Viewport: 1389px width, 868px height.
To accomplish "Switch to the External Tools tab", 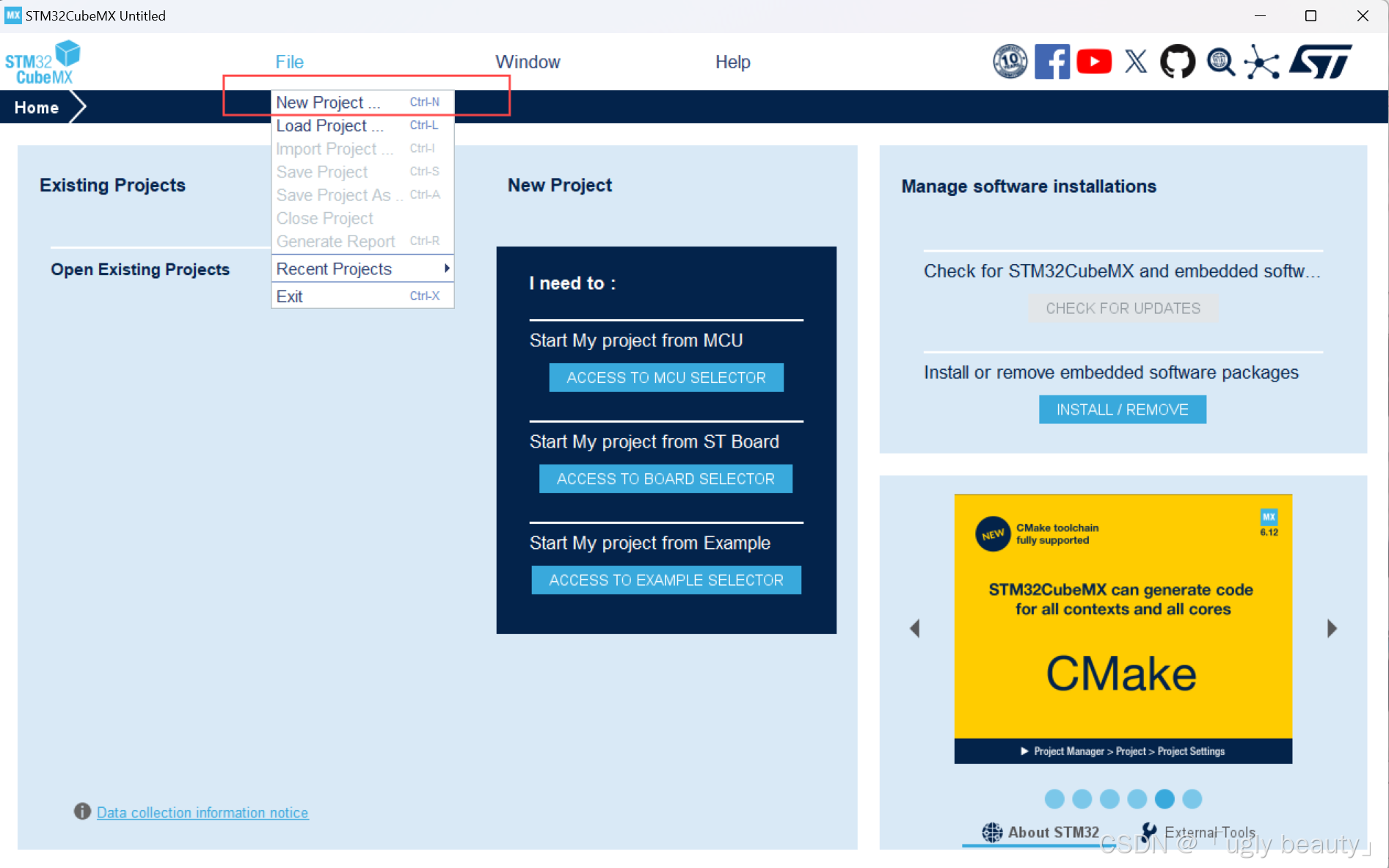I will (x=1199, y=832).
